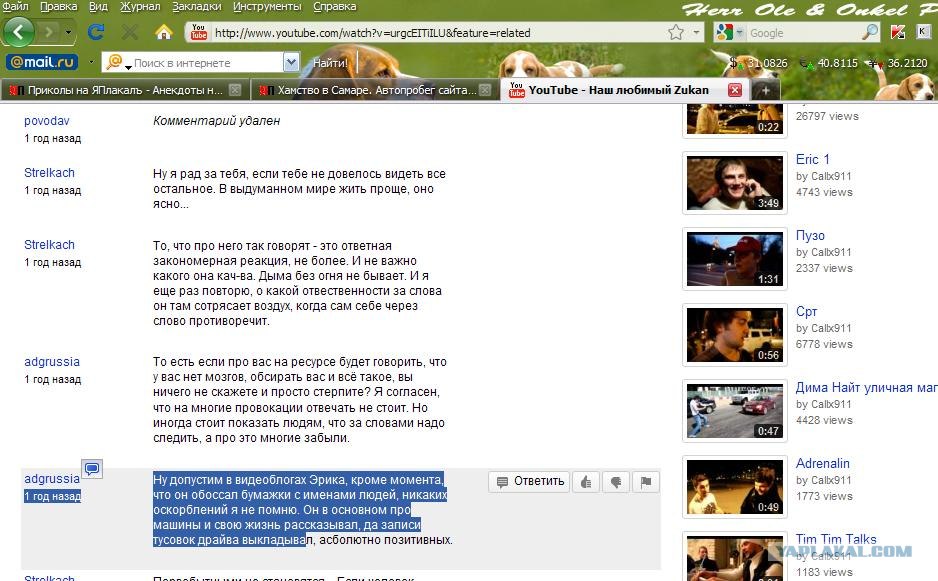Open the Дима Найт уличная title link
Screen dimensions: 938x581
tap(866, 388)
